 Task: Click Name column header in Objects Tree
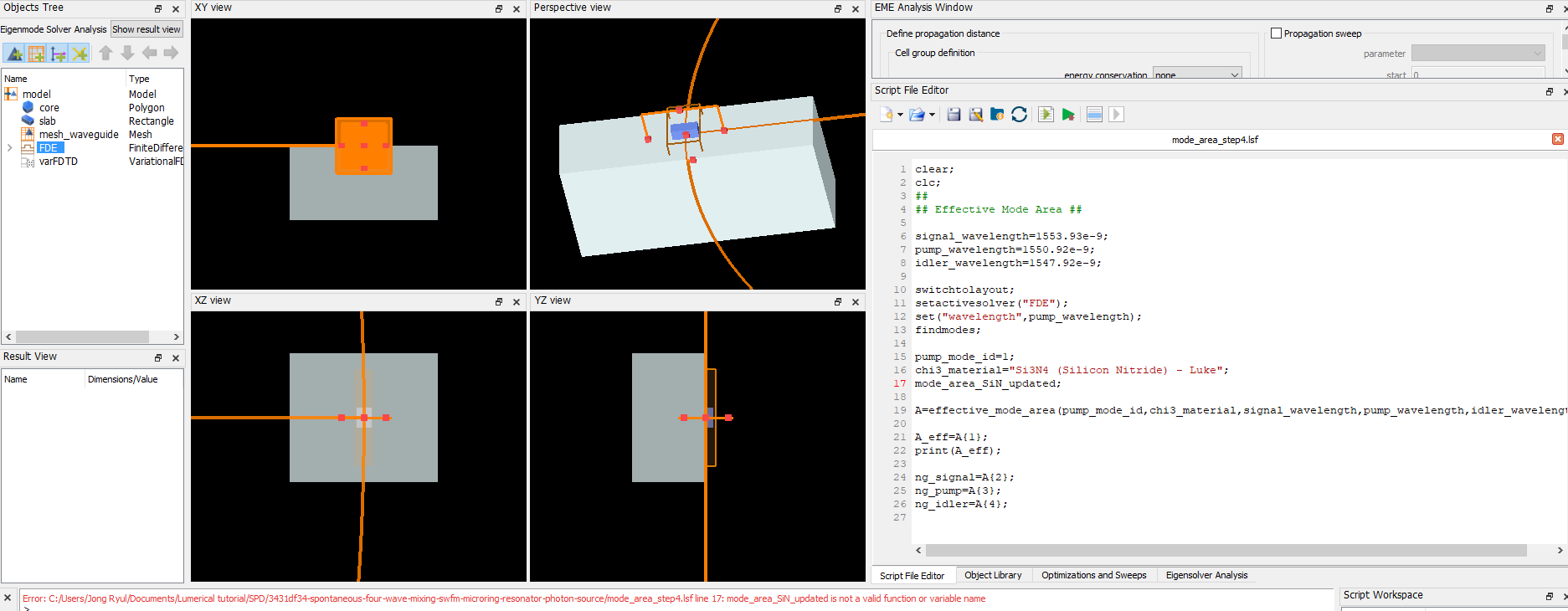click(x=16, y=79)
